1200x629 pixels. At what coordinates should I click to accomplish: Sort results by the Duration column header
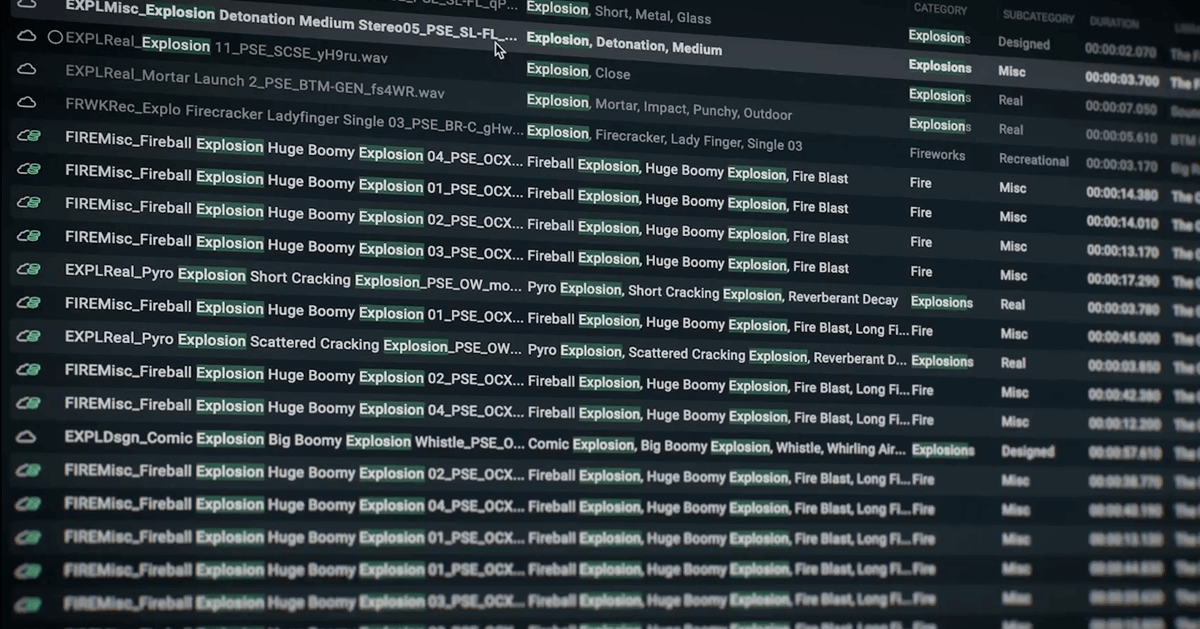[1115, 22]
